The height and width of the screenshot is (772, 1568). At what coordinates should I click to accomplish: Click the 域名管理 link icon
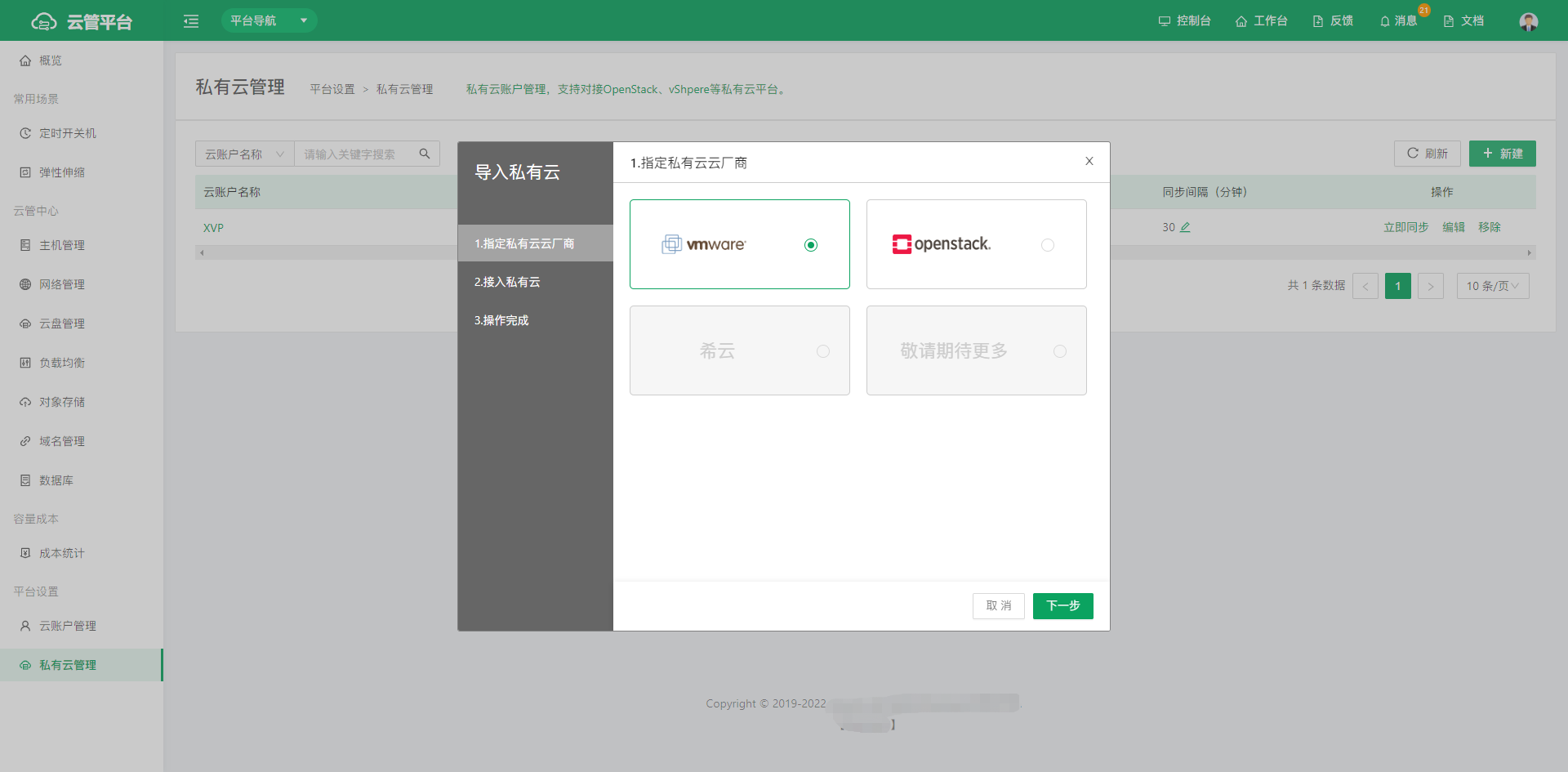[25, 441]
